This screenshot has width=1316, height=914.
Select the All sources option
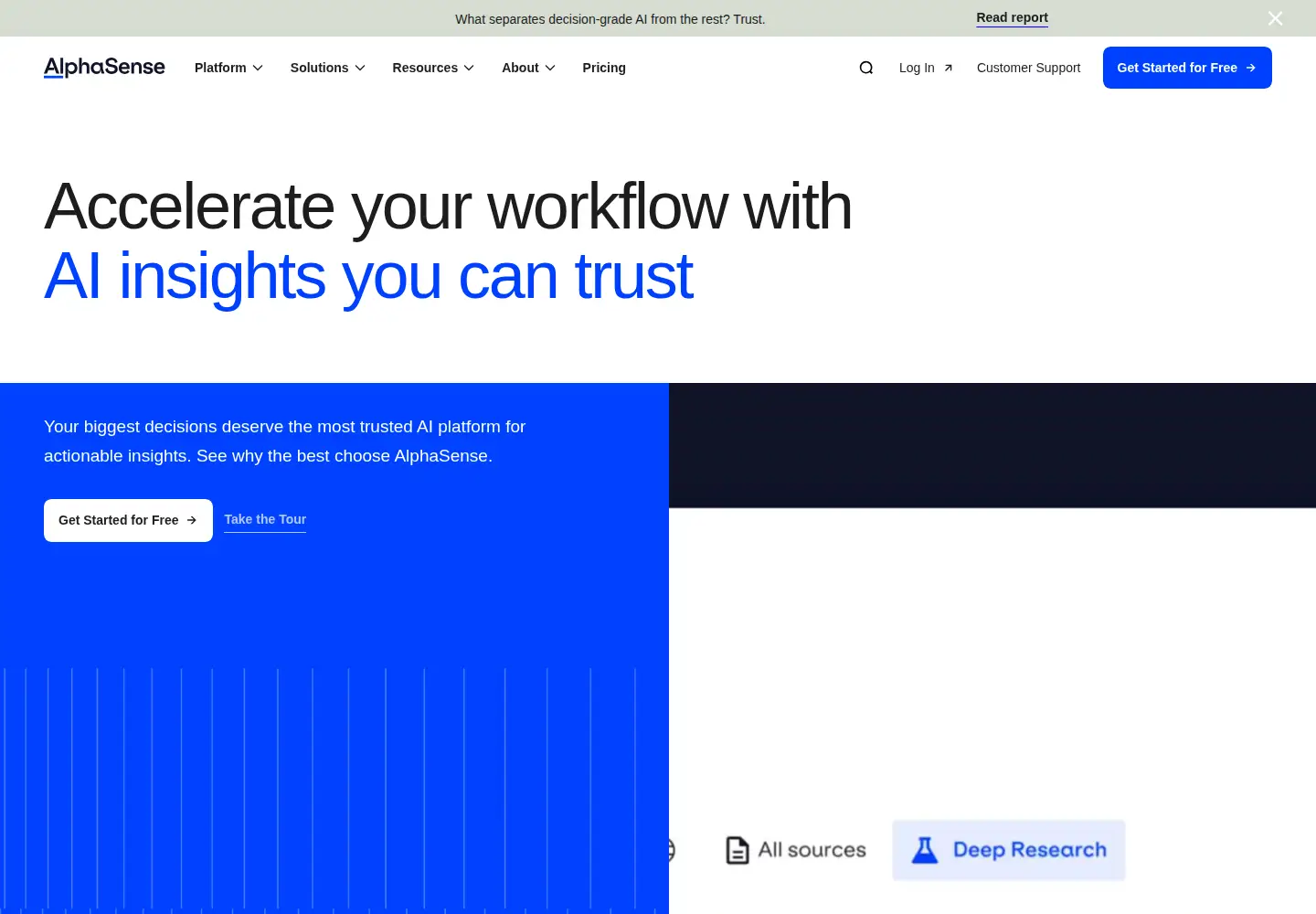click(796, 850)
